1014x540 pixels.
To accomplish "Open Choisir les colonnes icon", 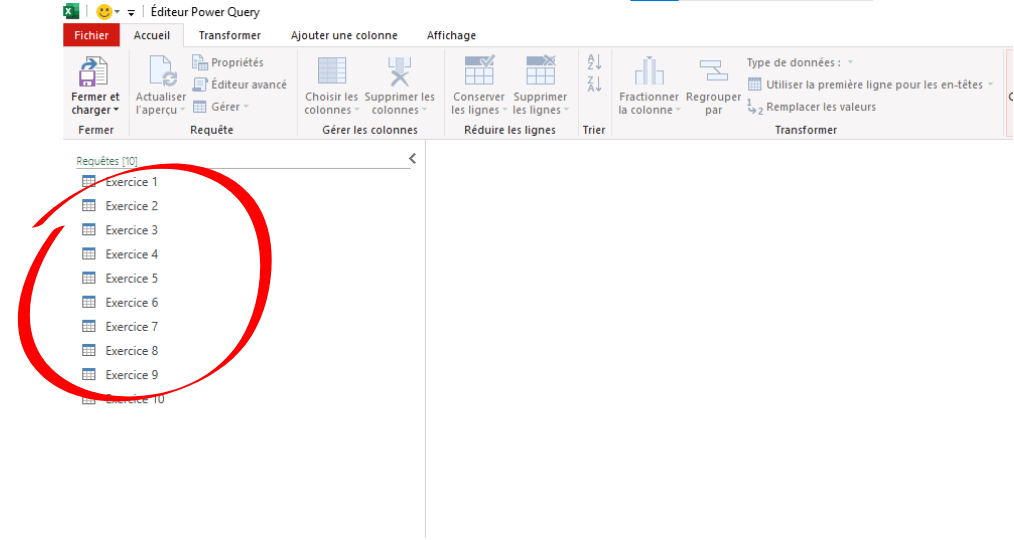I will pyautogui.click(x=331, y=72).
